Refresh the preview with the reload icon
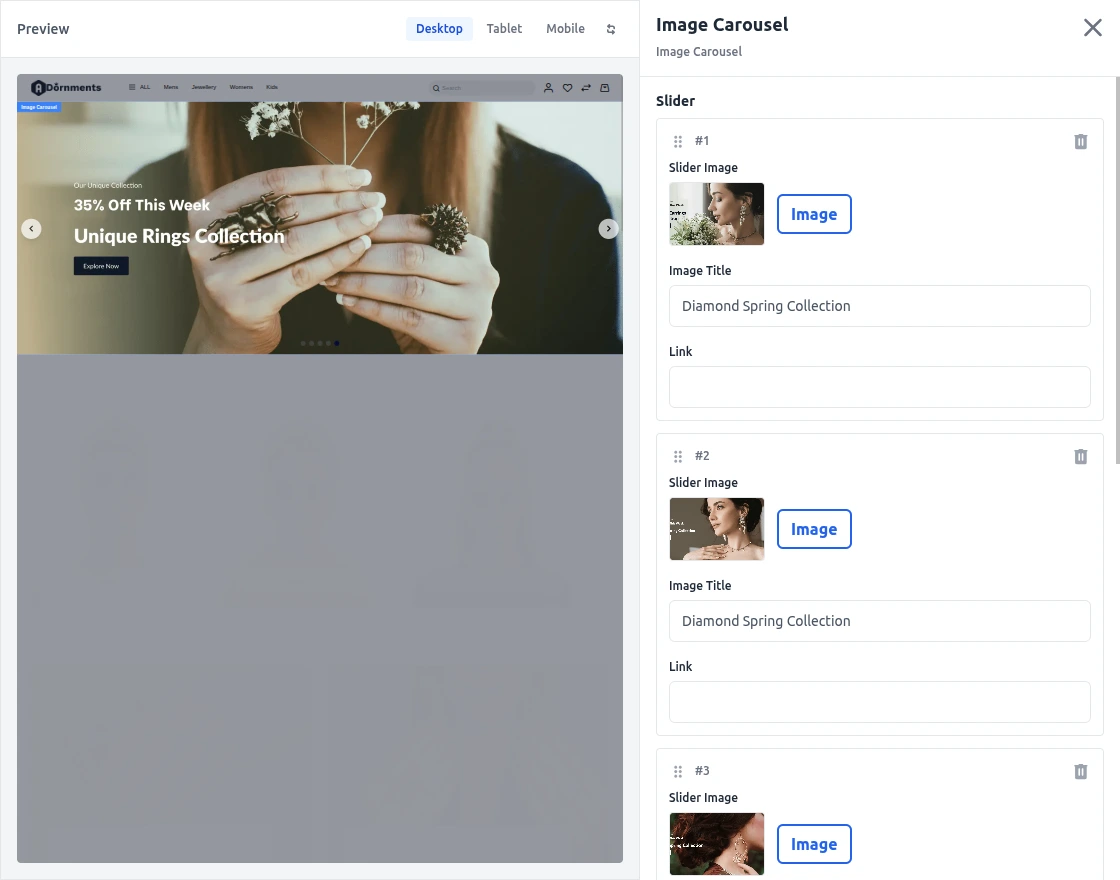The width and height of the screenshot is (1120, 880). (611, 29)
